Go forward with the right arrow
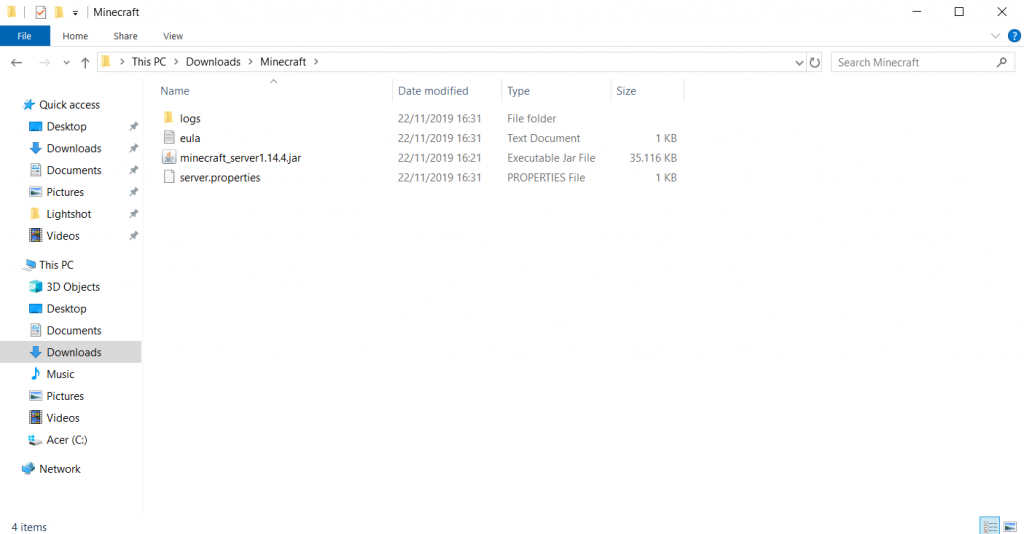Viewport: 1024px width, 534px height. point(44,63)
